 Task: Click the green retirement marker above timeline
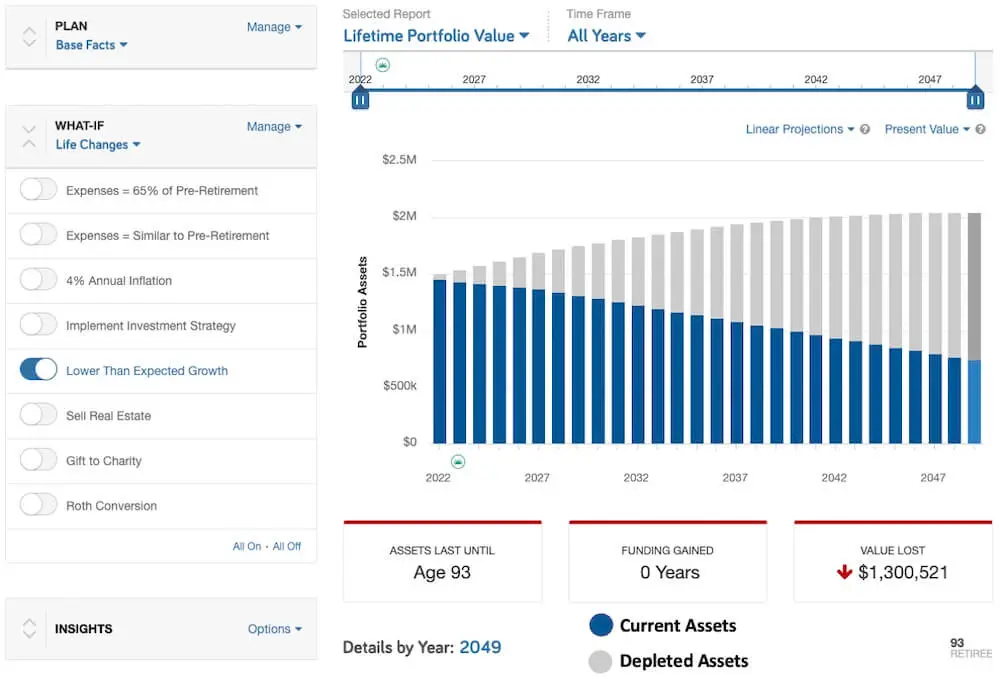[383, 65]
